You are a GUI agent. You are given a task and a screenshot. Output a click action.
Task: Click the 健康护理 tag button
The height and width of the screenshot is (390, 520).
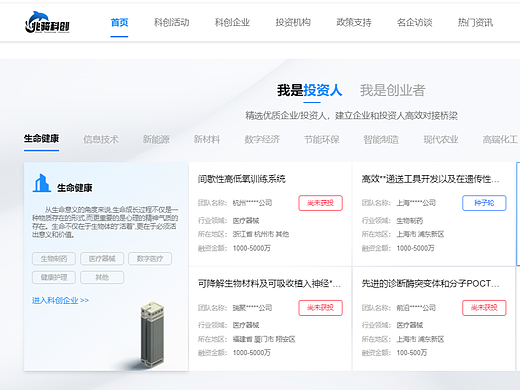[54, 277]
